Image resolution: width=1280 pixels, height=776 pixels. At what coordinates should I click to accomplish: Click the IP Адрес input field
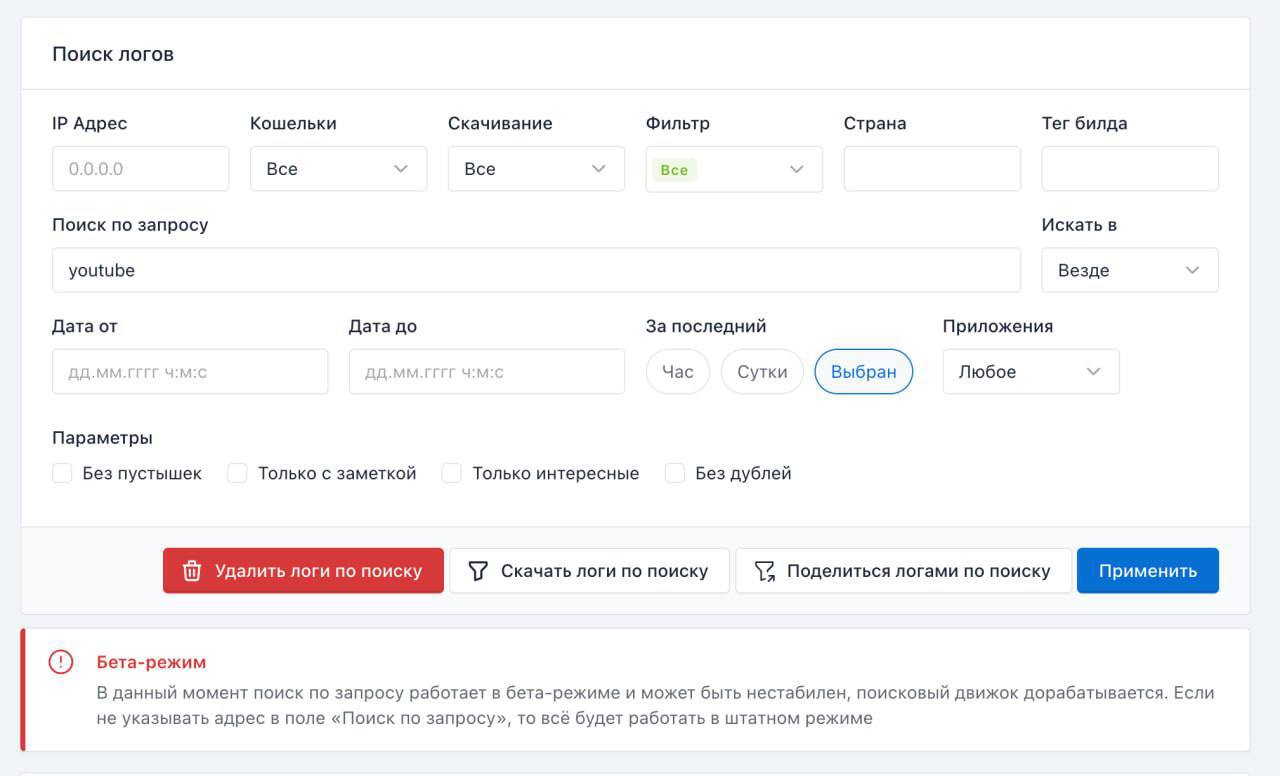pyautogui.click(x=140, y=169)
